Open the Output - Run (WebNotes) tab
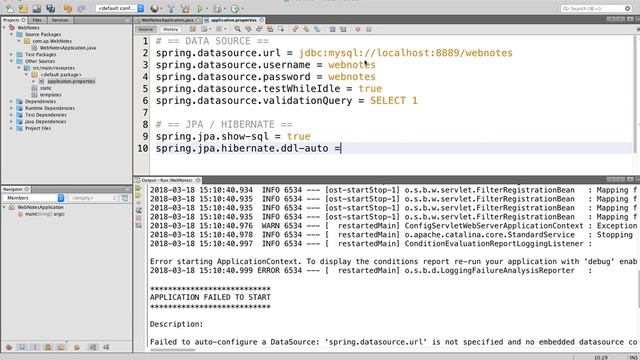Screen dimensions: 640x360 [167, 180]
